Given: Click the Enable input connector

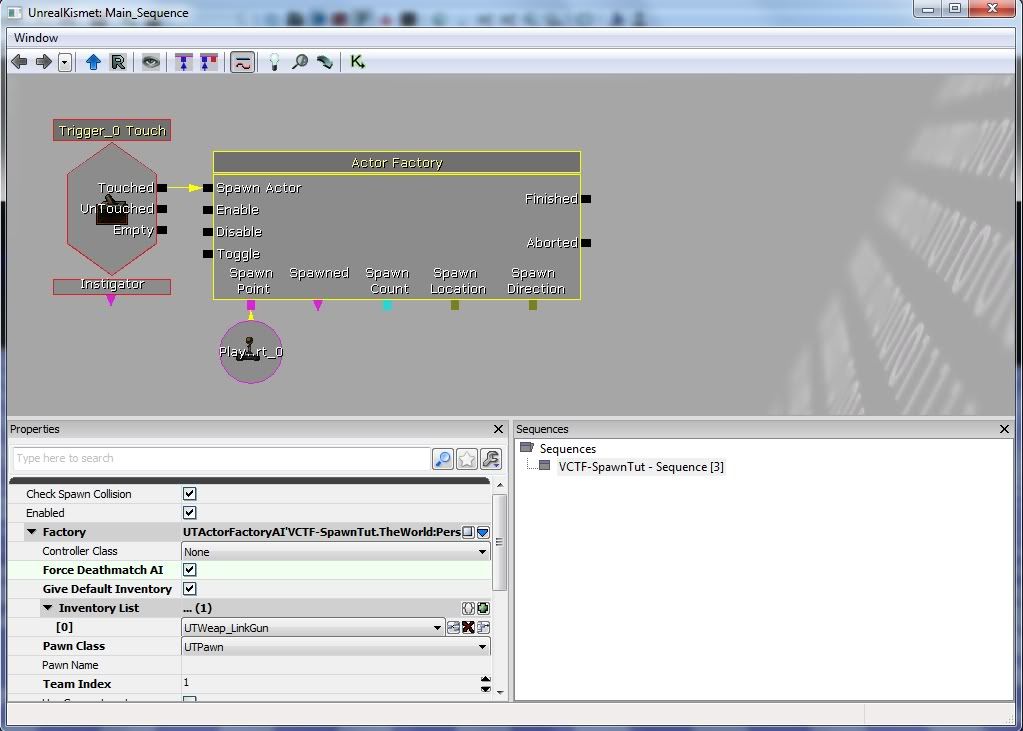Looking at the screenshot, I should 207,210.
